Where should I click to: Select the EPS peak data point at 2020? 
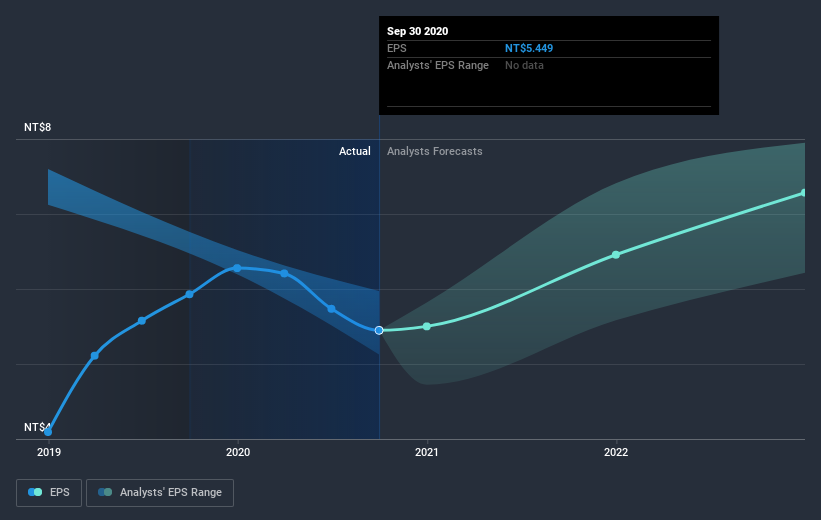237,268
